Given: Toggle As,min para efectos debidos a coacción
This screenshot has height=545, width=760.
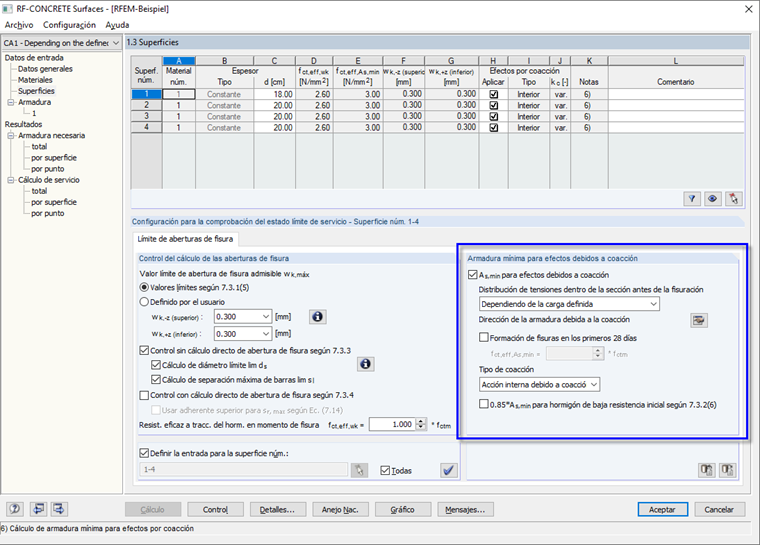Looking at the screenshot, I should pos(473,274).
